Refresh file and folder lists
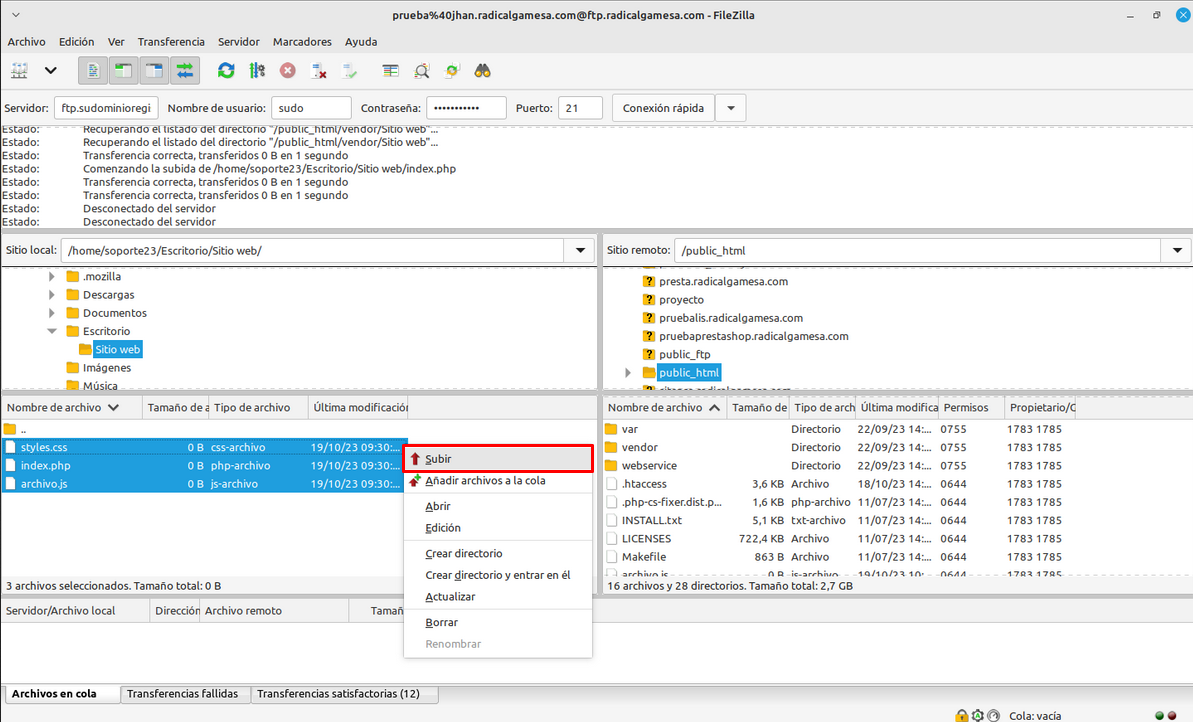This screenshot has width=1193, height=722. coord(226,71)
